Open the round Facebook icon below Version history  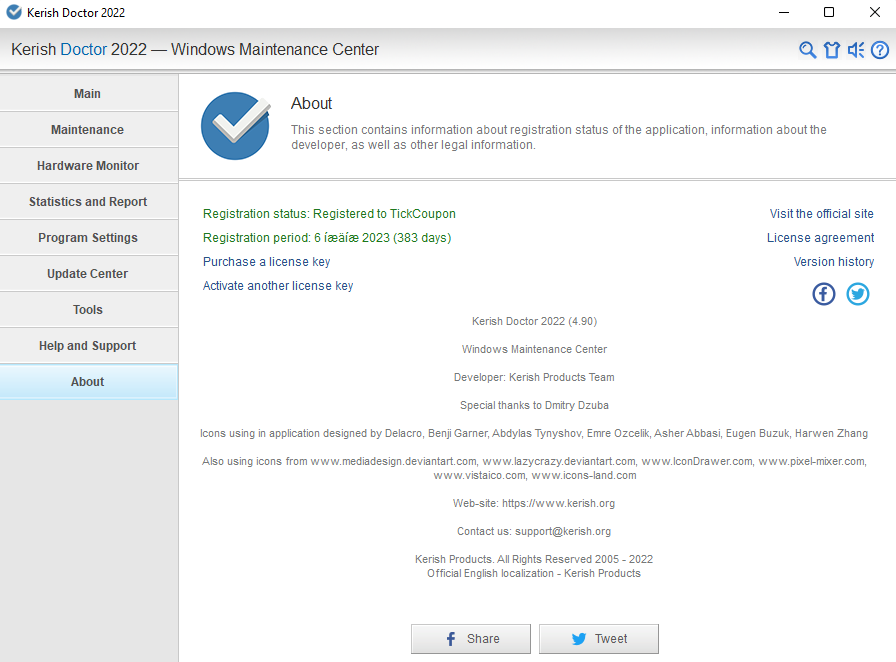click(x=823, y=294)
